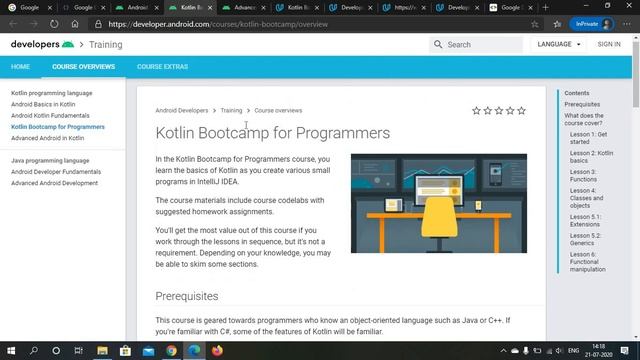Screen dimensions: 640x360
Task: Open Android Basics in Kotlin link
Action: (x=43, y=104)
